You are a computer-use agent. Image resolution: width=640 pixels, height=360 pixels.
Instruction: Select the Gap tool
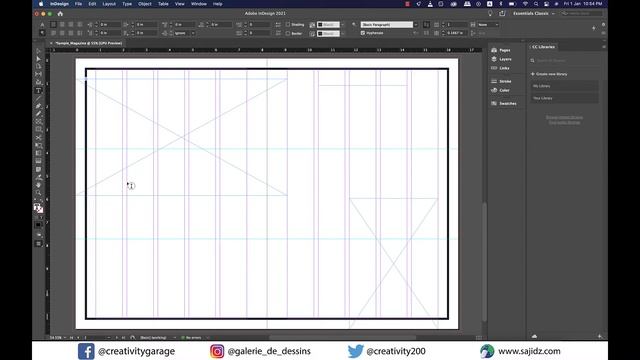pyautogui.click(x=38, y=74)
